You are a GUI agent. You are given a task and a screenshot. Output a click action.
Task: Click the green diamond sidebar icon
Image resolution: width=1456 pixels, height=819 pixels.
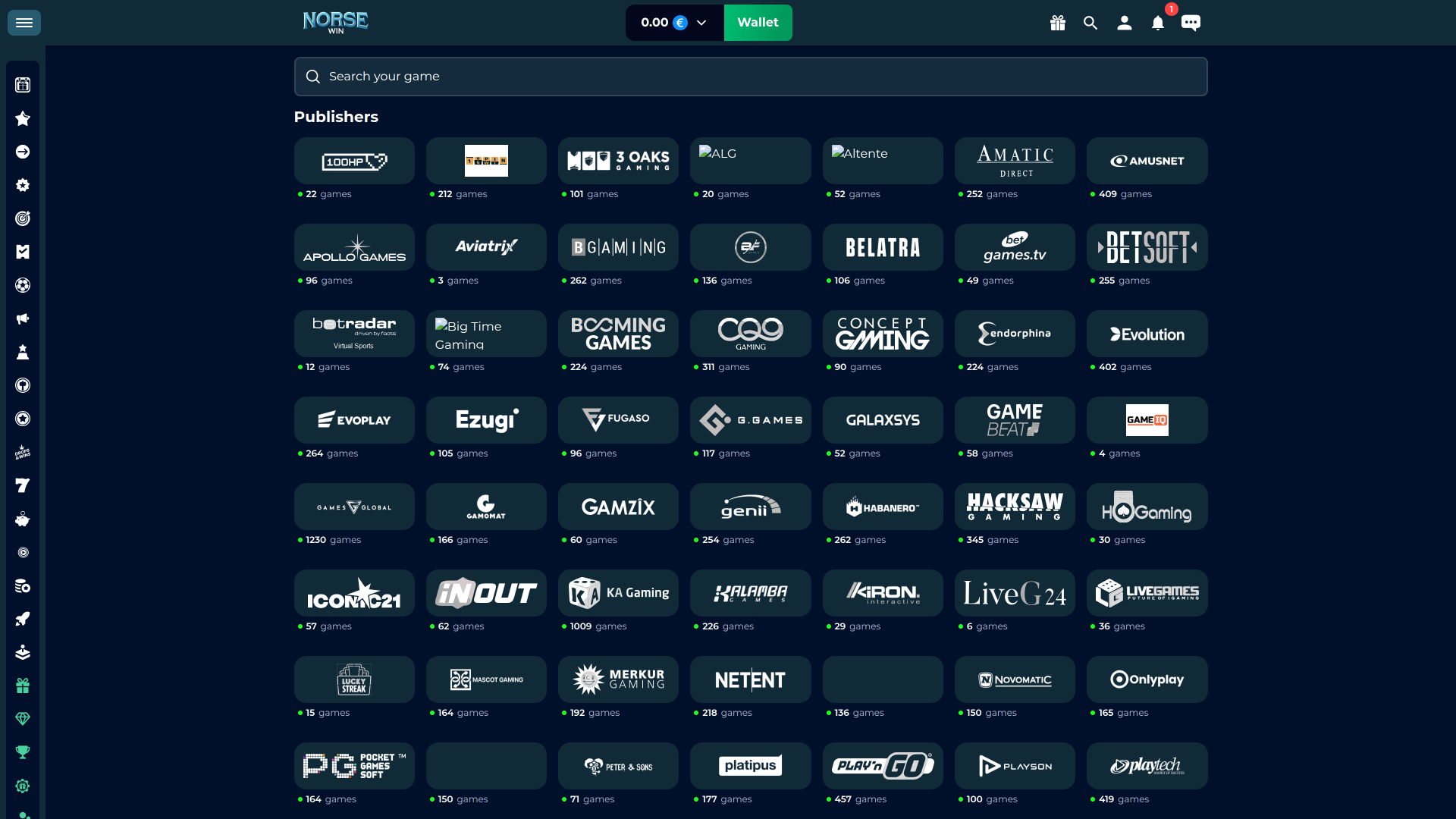pyautogui.click(x=23, y=719)
